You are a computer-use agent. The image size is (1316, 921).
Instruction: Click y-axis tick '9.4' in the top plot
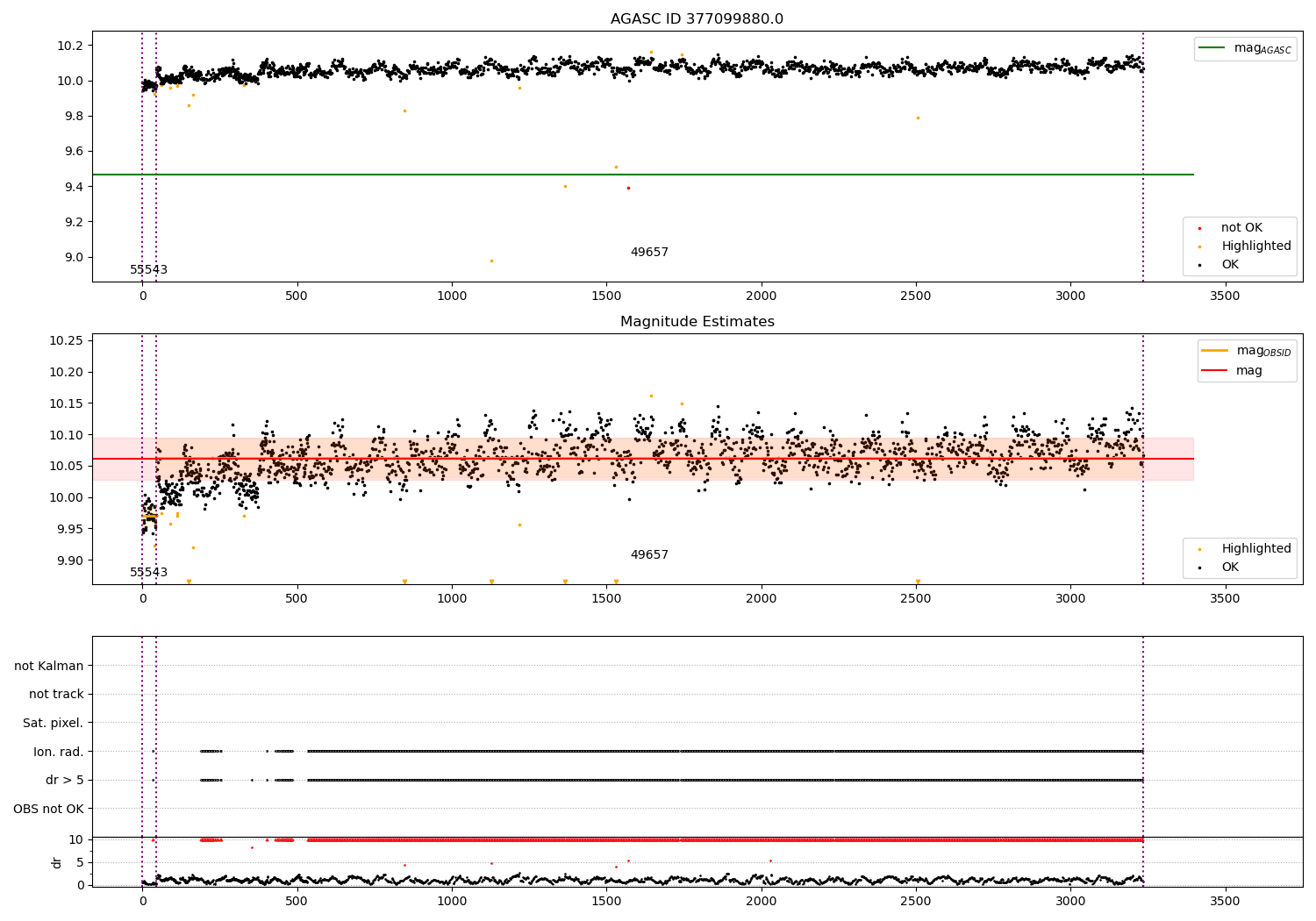click(74, 187)
